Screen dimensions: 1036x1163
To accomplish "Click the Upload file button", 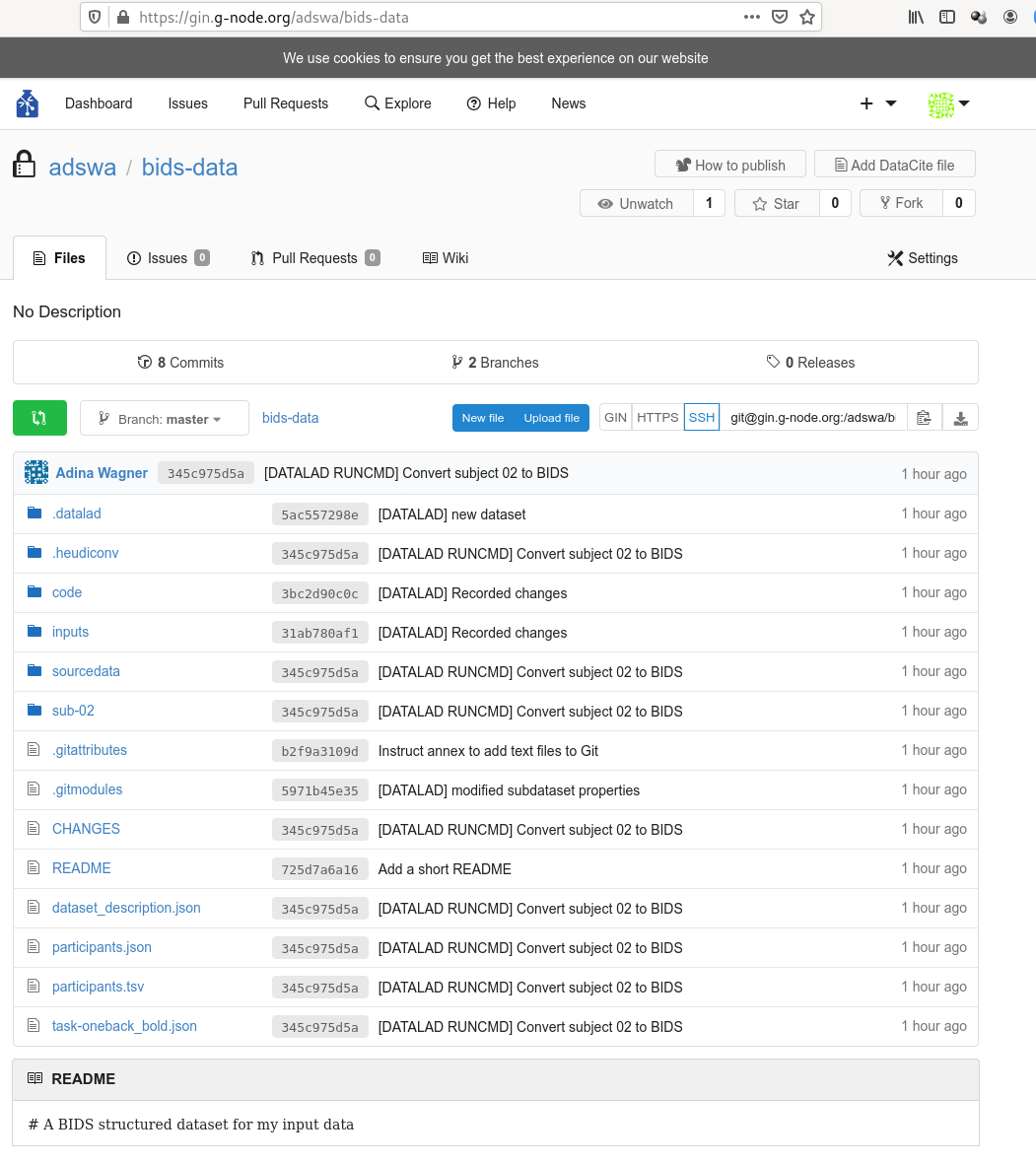I will point(551,418).
